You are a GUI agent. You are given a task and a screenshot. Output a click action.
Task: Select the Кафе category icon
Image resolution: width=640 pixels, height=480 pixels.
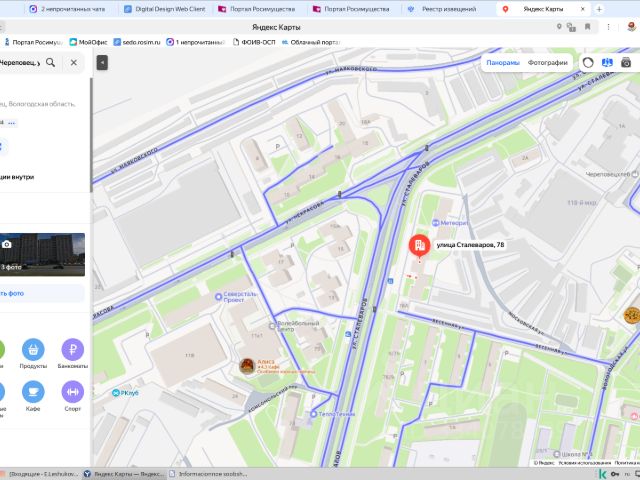click(33, 392)
